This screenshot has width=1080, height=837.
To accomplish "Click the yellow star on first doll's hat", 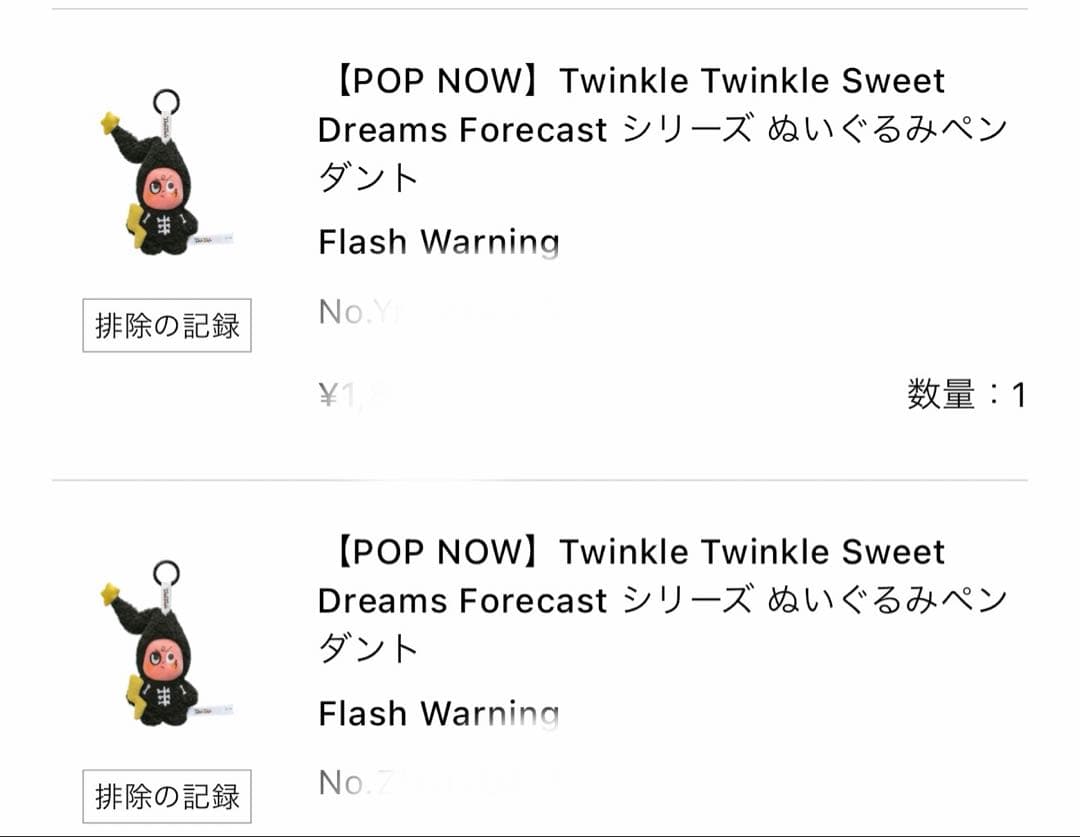I will [x=111, y=124].
